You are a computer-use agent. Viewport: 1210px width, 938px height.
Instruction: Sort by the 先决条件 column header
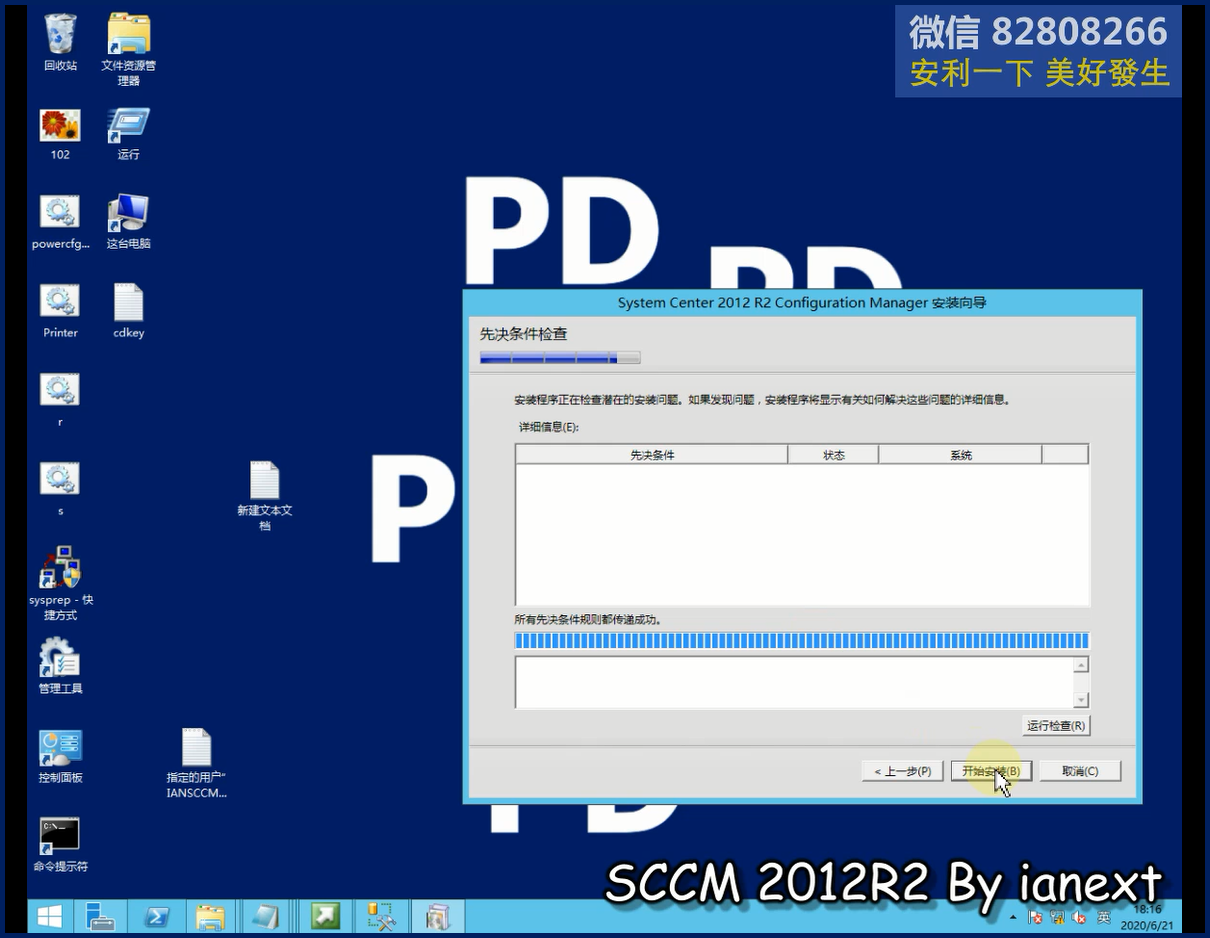[652, 455]
